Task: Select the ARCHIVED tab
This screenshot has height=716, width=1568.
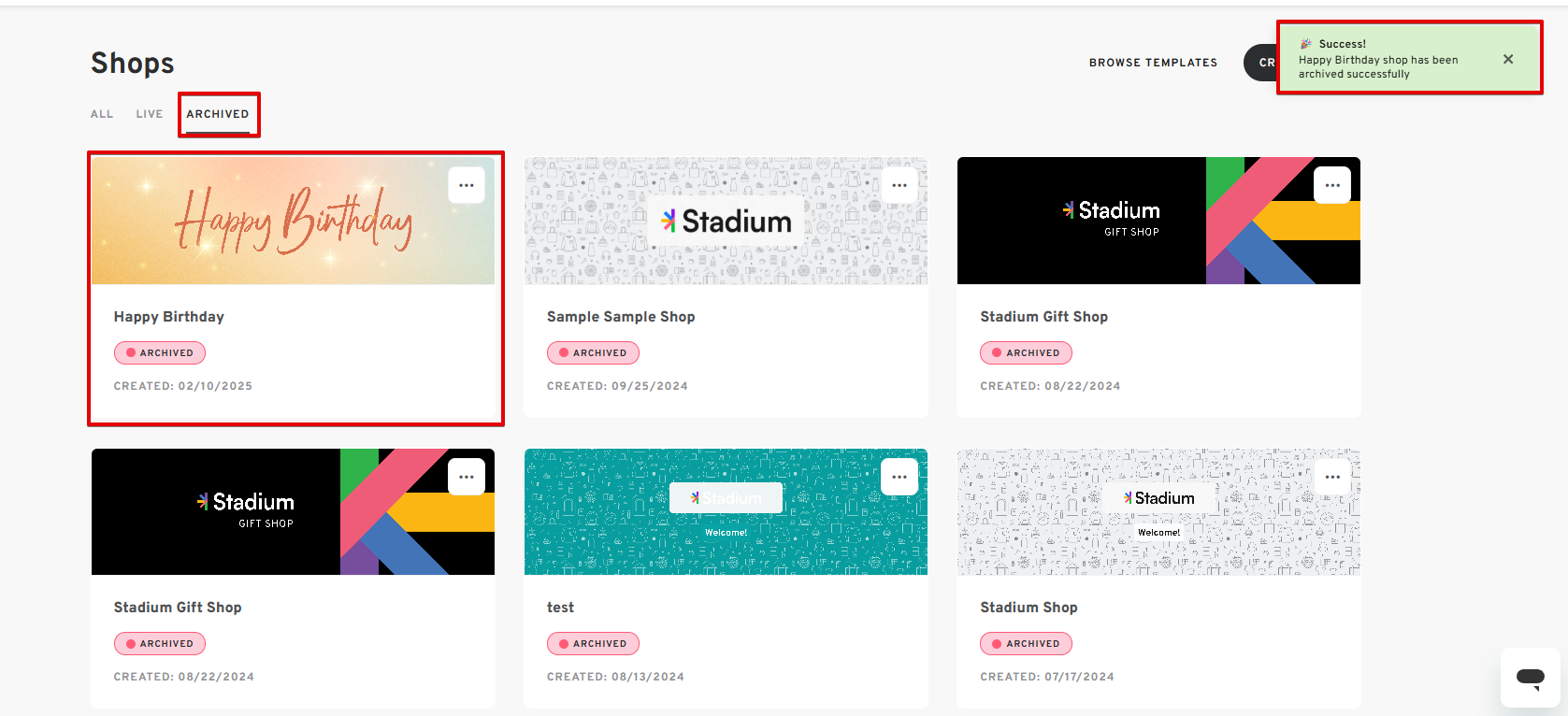Action: 218,114
